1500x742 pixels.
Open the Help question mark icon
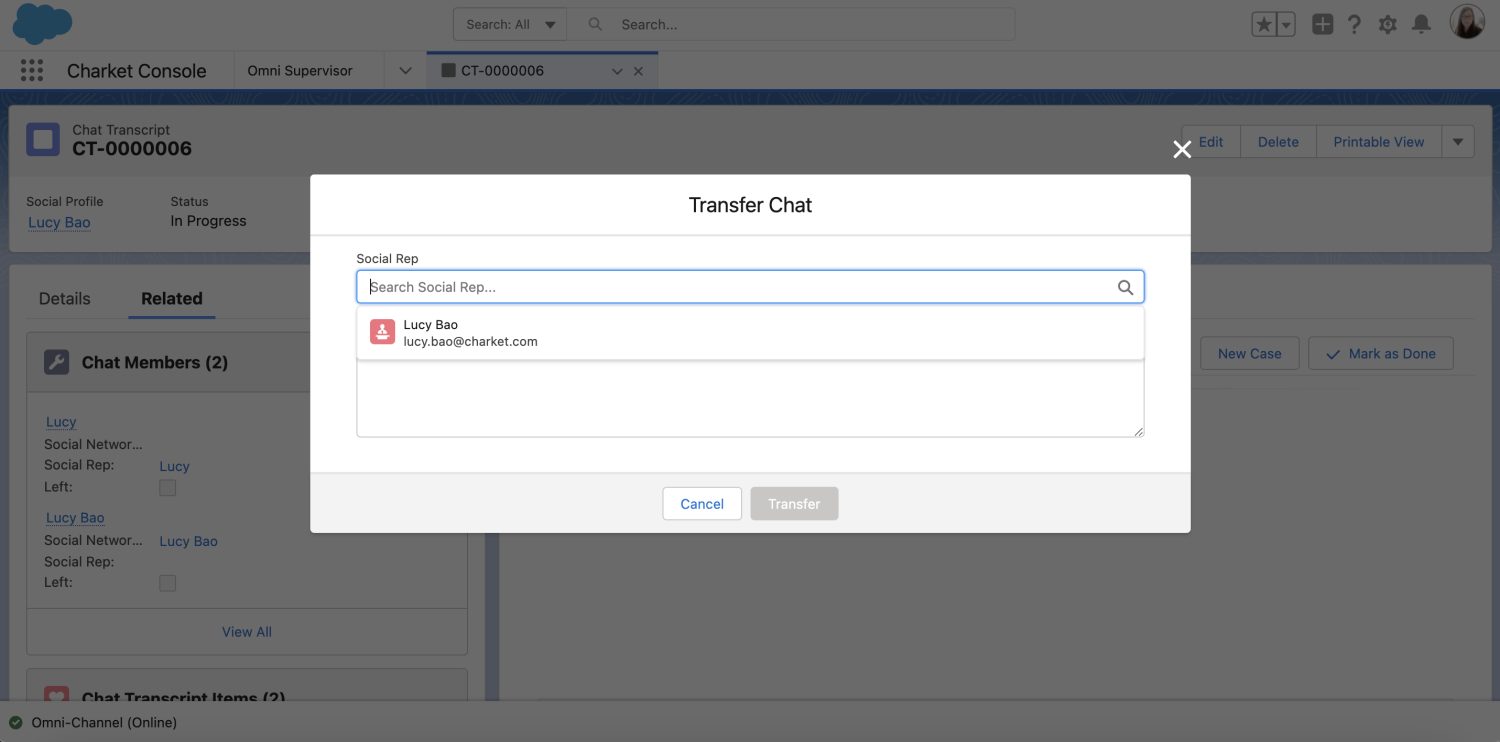click(x=1354, y=24)
